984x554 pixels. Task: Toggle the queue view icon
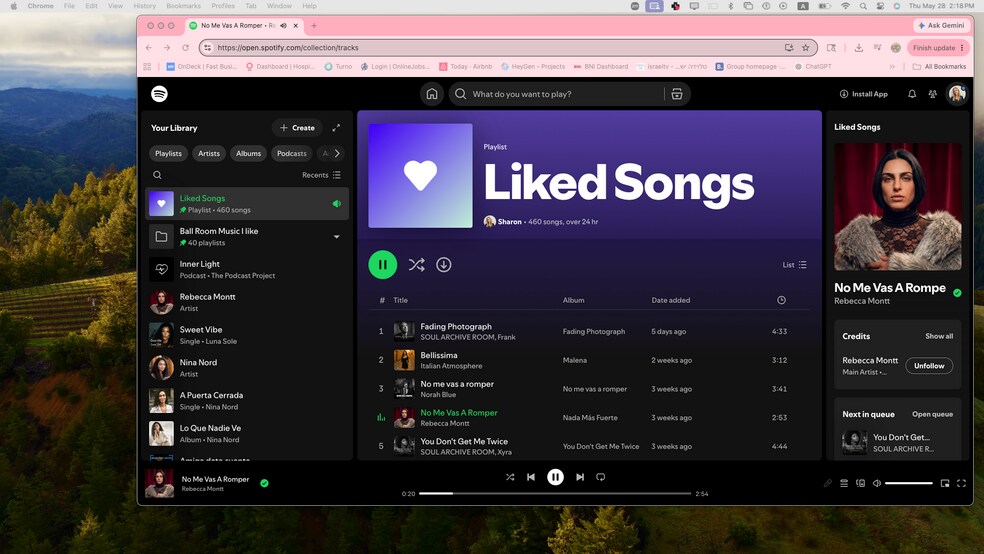pos(844,483)
